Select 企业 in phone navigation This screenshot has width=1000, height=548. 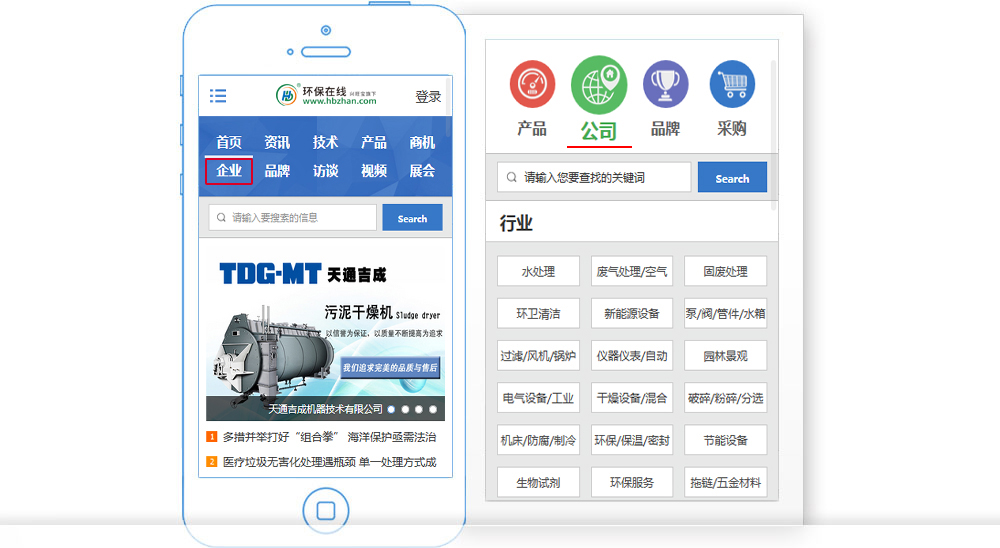click(229, 170)
